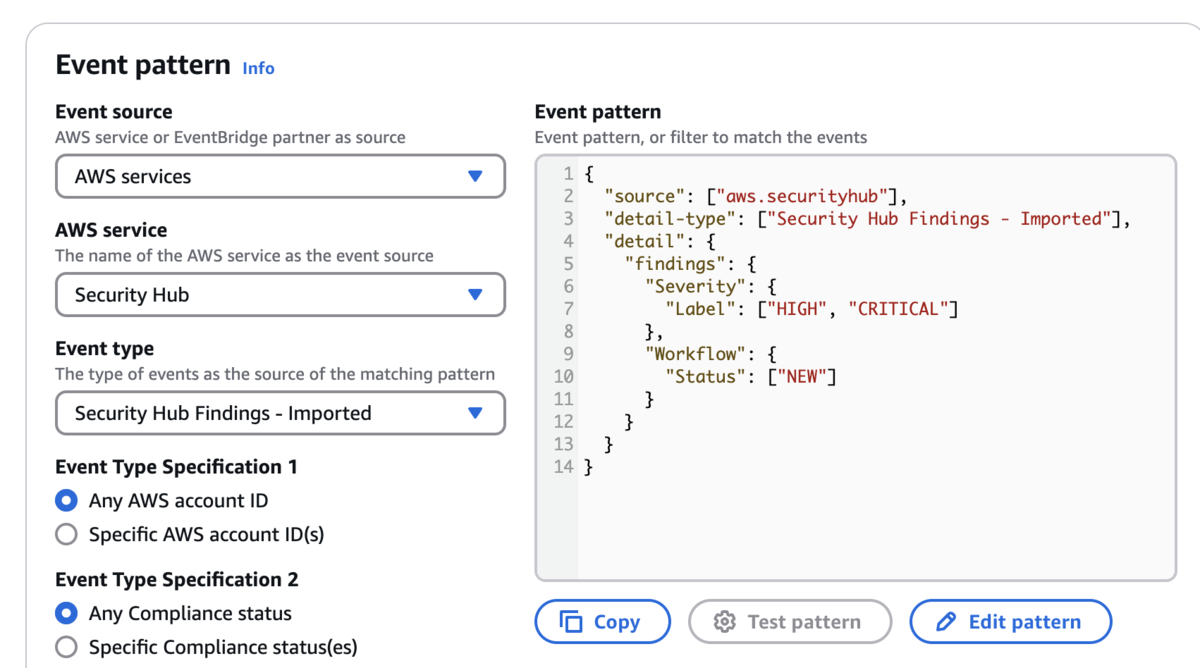Click the pencil icon on Edit pattern

click(946, 622)
